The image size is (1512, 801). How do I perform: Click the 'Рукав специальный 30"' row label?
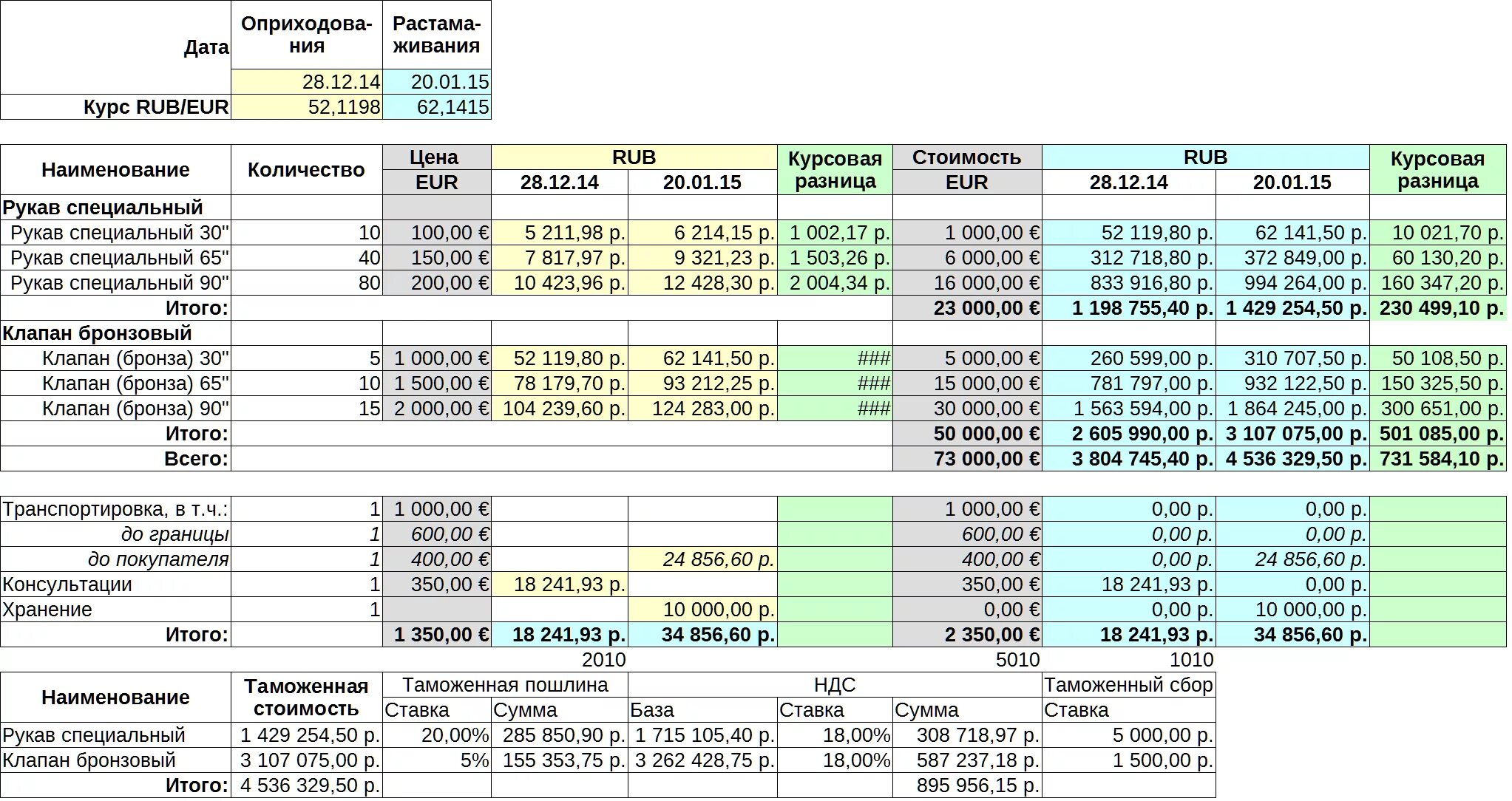pos(116,233)
